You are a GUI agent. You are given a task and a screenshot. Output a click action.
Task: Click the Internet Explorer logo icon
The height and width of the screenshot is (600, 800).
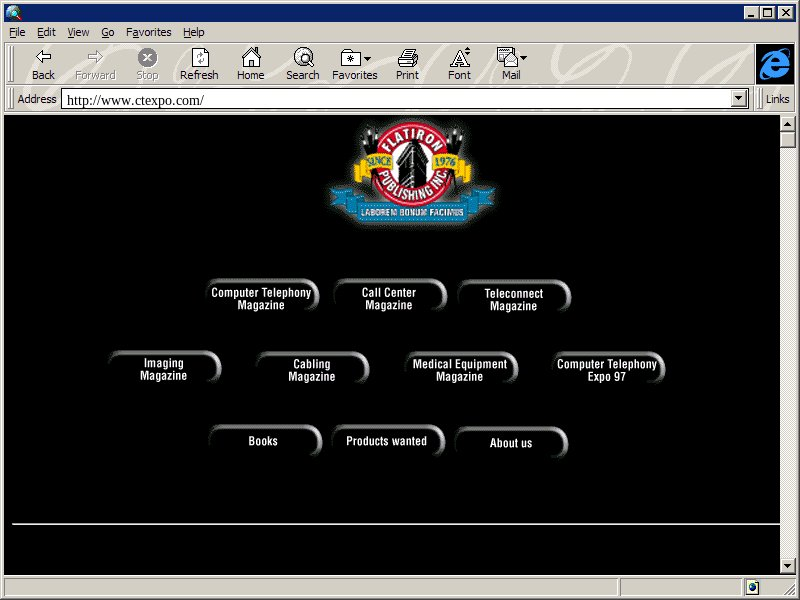[774, 64]
